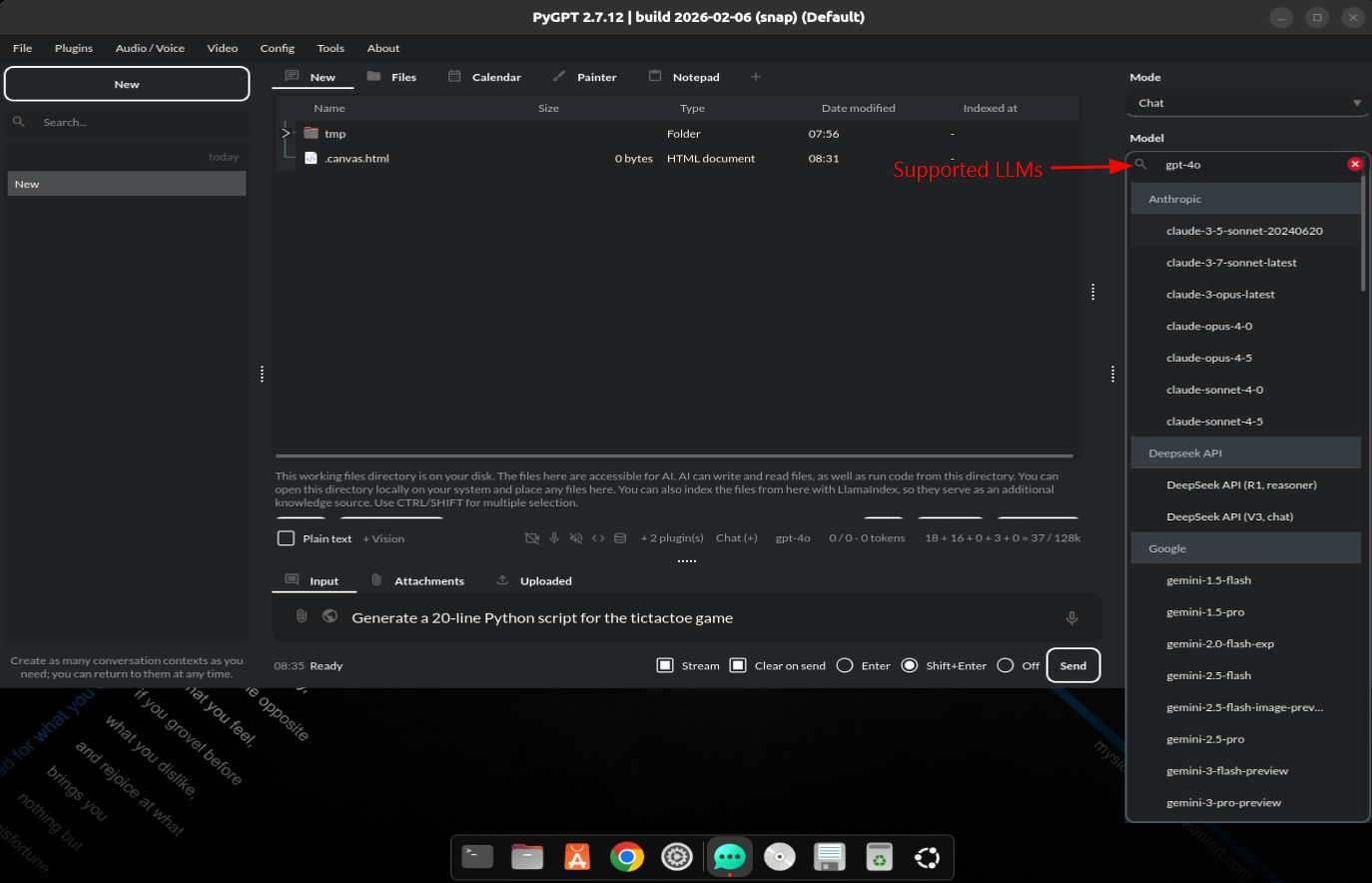
Task: Click the code brackets icon in status row
Action: pos(598,538)
